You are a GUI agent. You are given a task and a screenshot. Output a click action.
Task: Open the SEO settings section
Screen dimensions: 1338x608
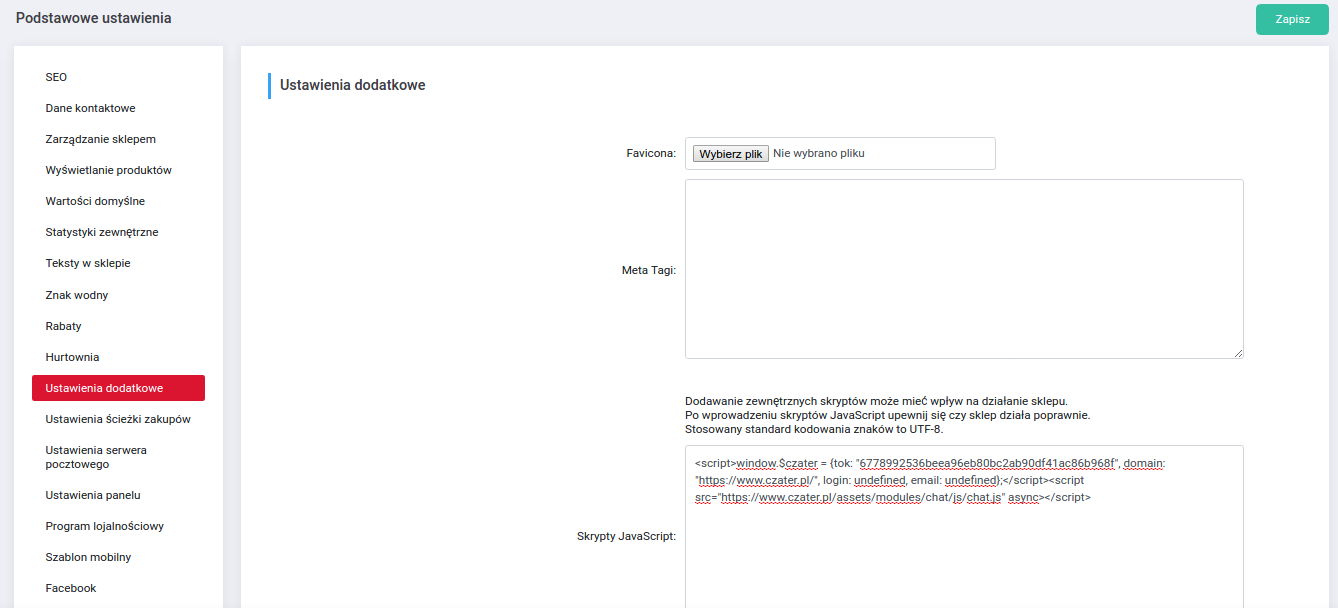pyautogui.click(x=56, y=77)
